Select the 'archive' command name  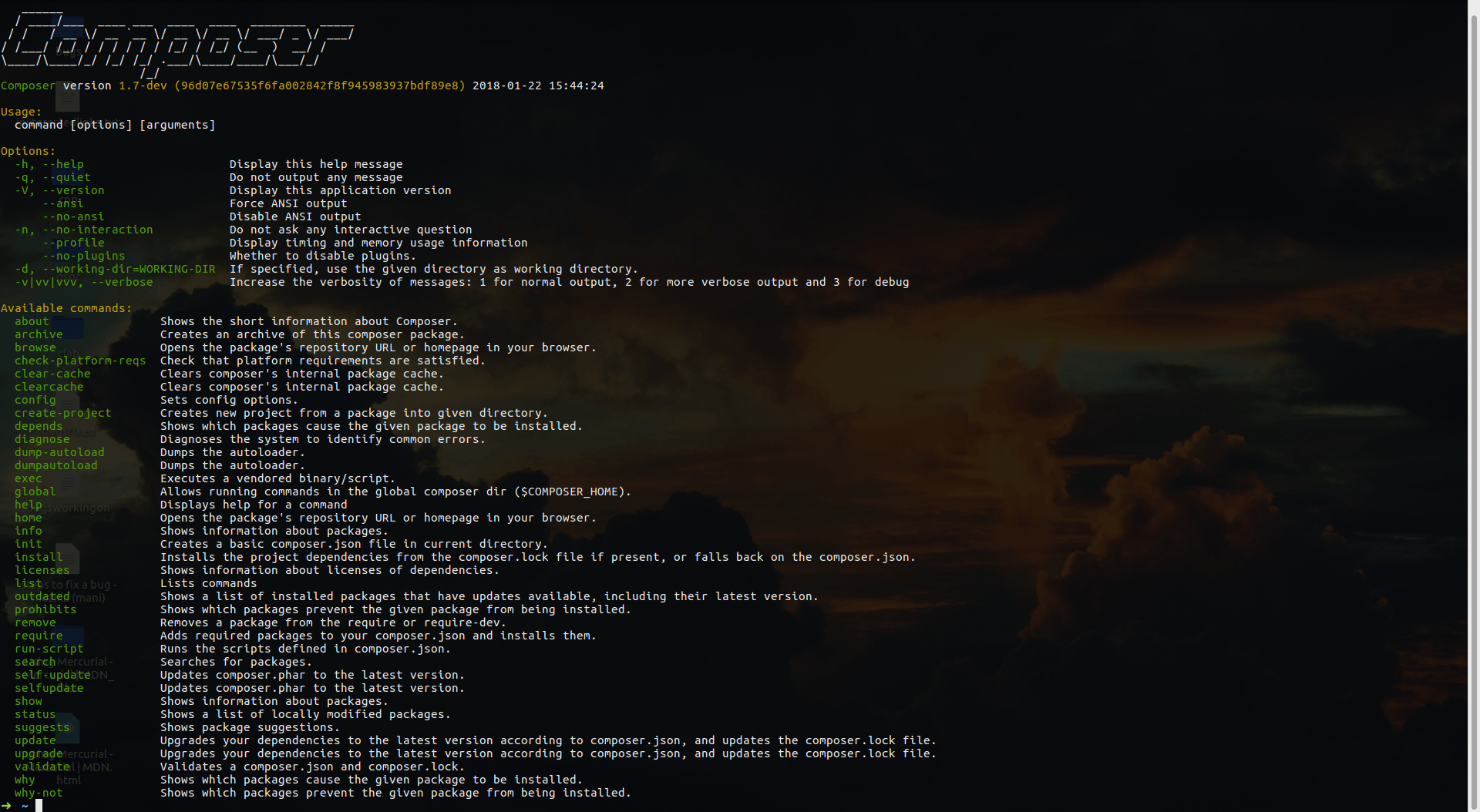point(39,334)
